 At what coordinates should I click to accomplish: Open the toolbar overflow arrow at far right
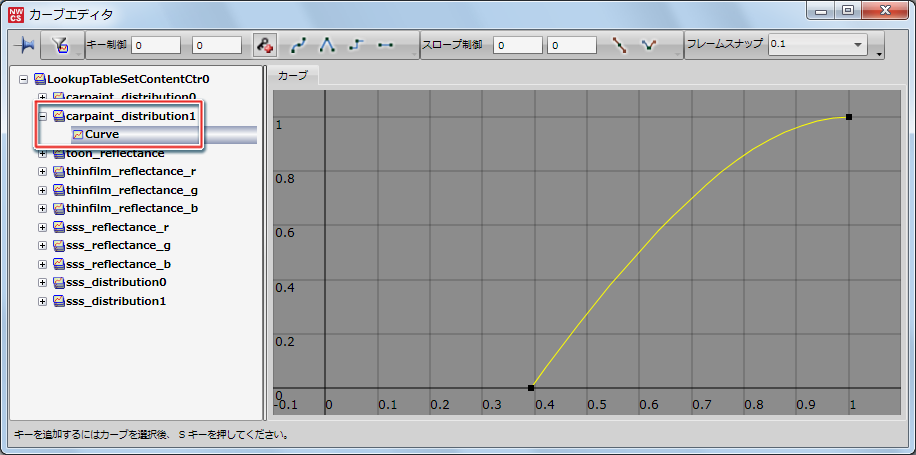880,53
